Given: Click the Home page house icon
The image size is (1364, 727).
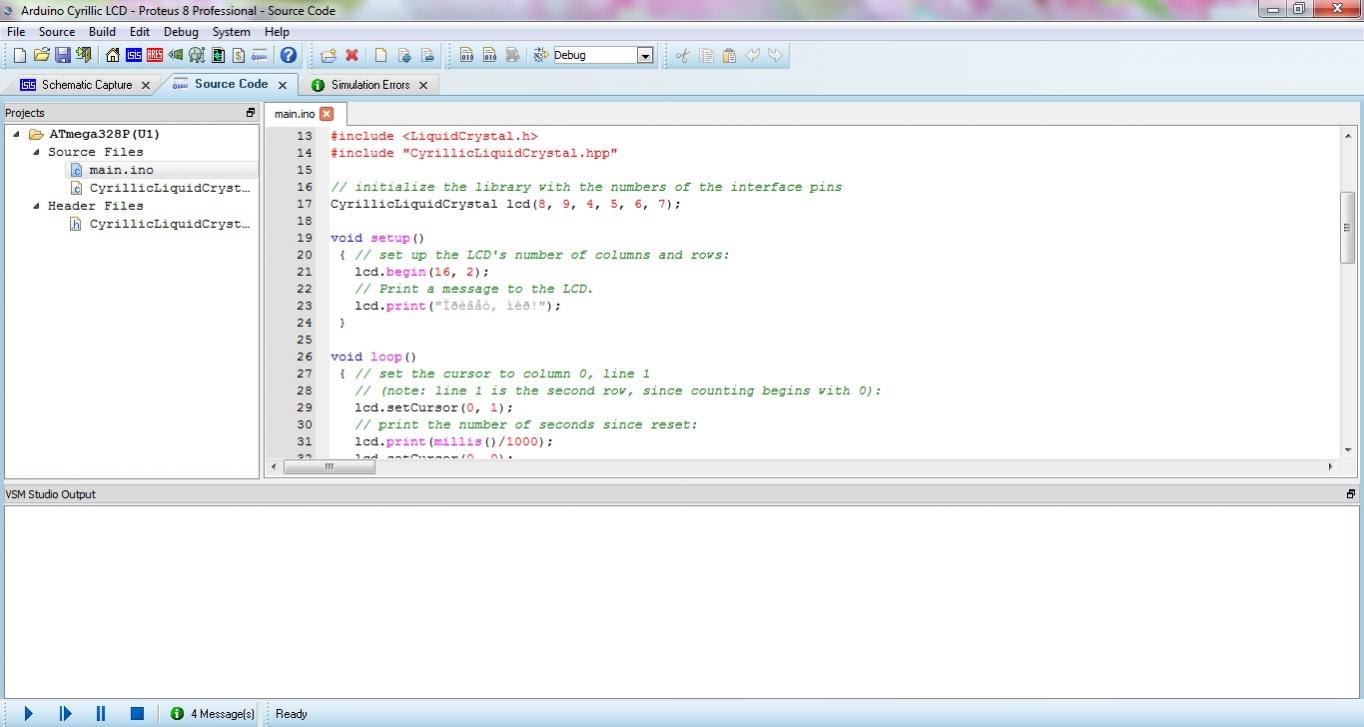Looking at the screenshot, I should click(x=112, y=55).
